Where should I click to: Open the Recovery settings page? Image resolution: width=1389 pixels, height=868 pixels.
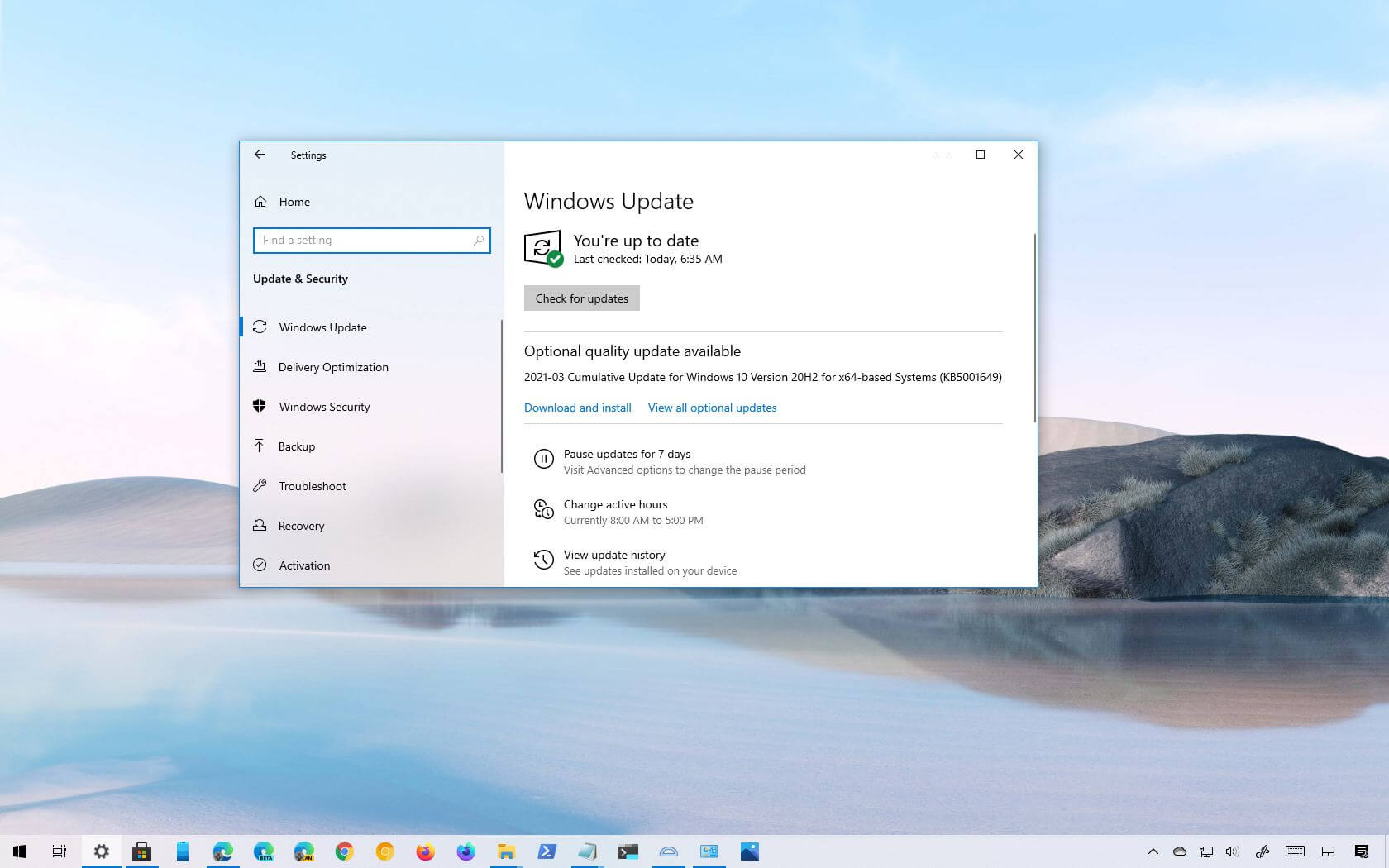pyautogui.click(x=301, y=526)
